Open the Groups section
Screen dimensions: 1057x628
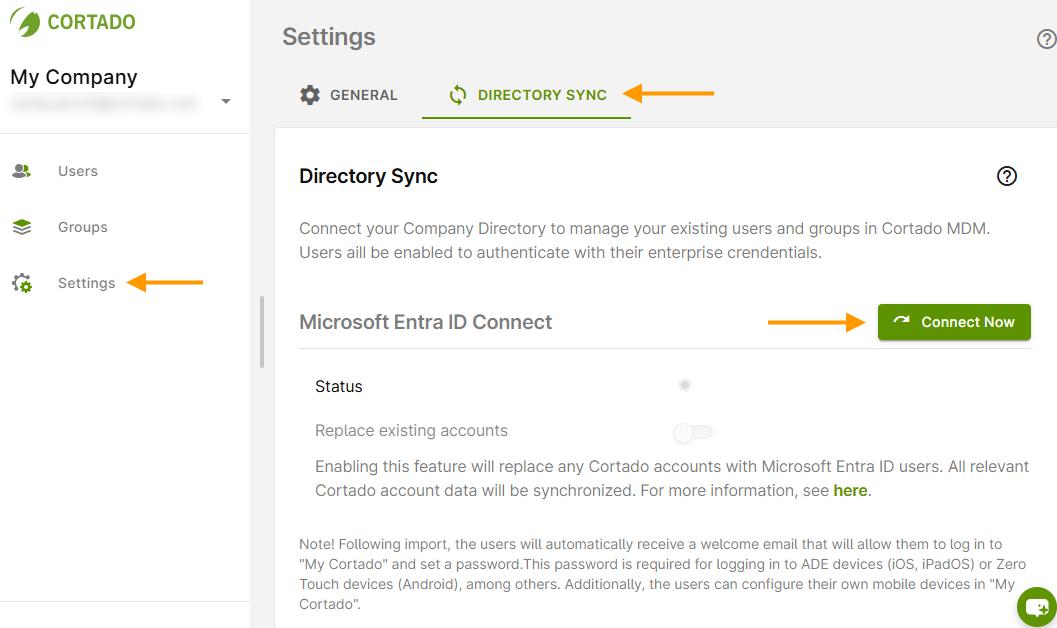pyautogui.click(x=82, y=227)
